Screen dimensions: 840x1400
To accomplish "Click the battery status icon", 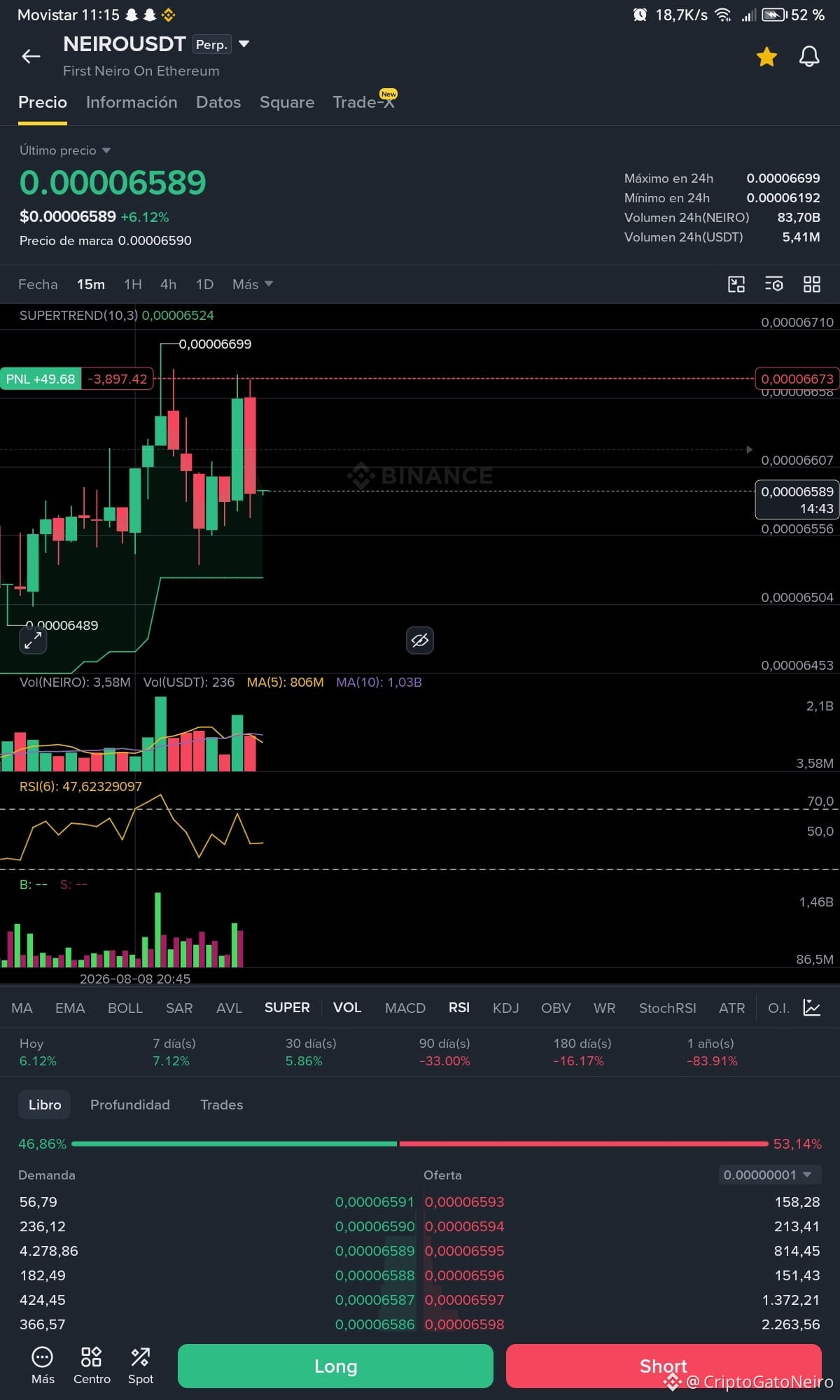I will [774, 15].
